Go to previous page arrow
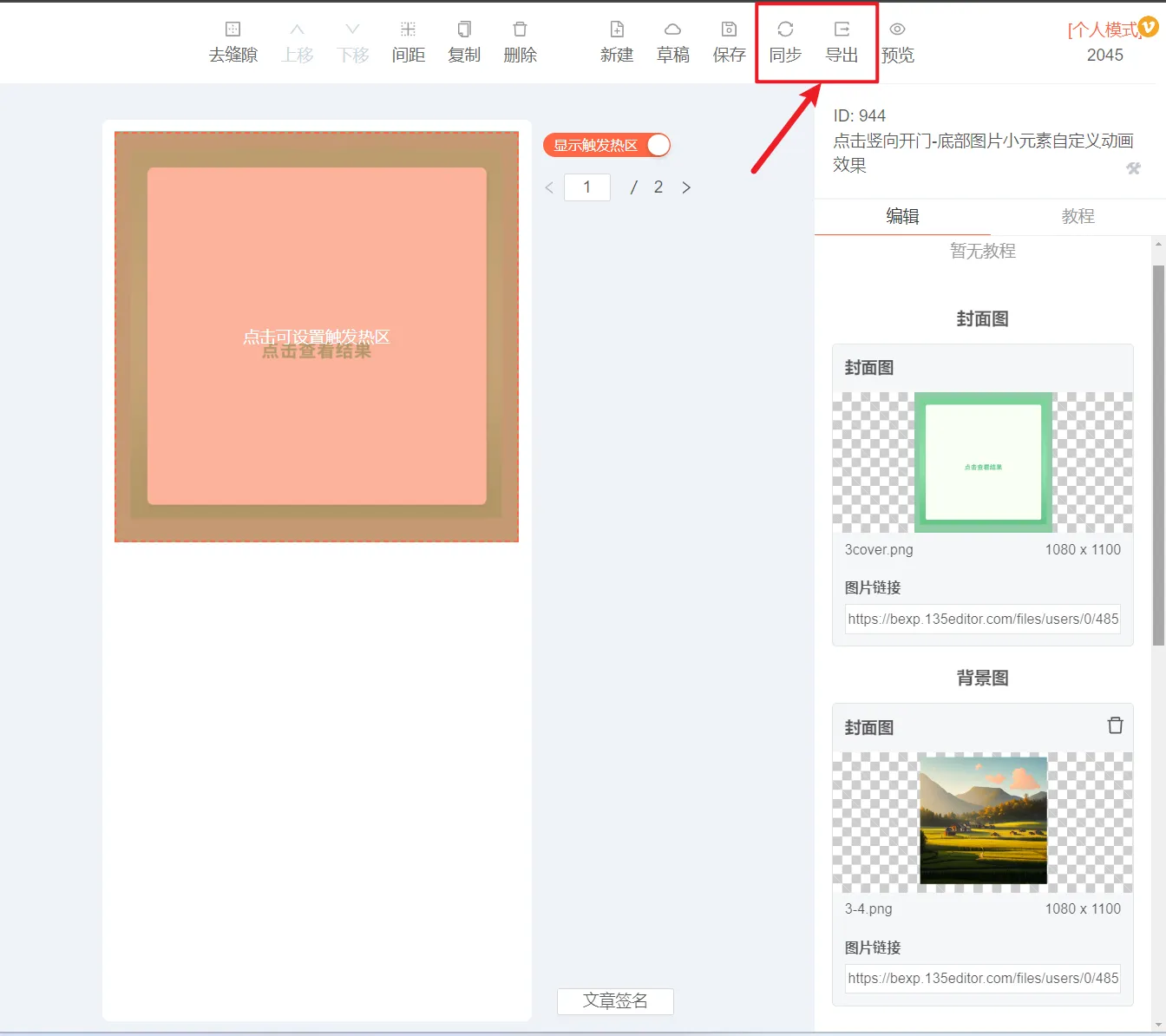 pyautogui.click(x=549, y=187)
